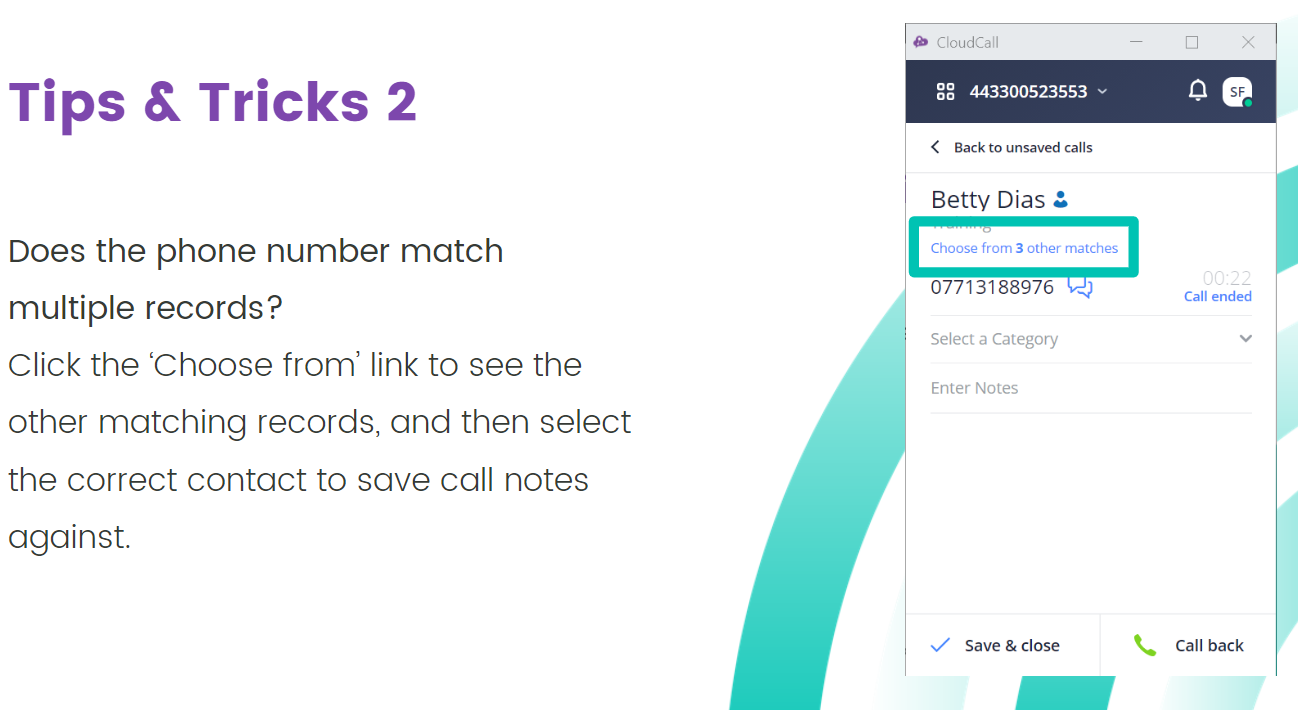Click the SF user avatar

1237,92
